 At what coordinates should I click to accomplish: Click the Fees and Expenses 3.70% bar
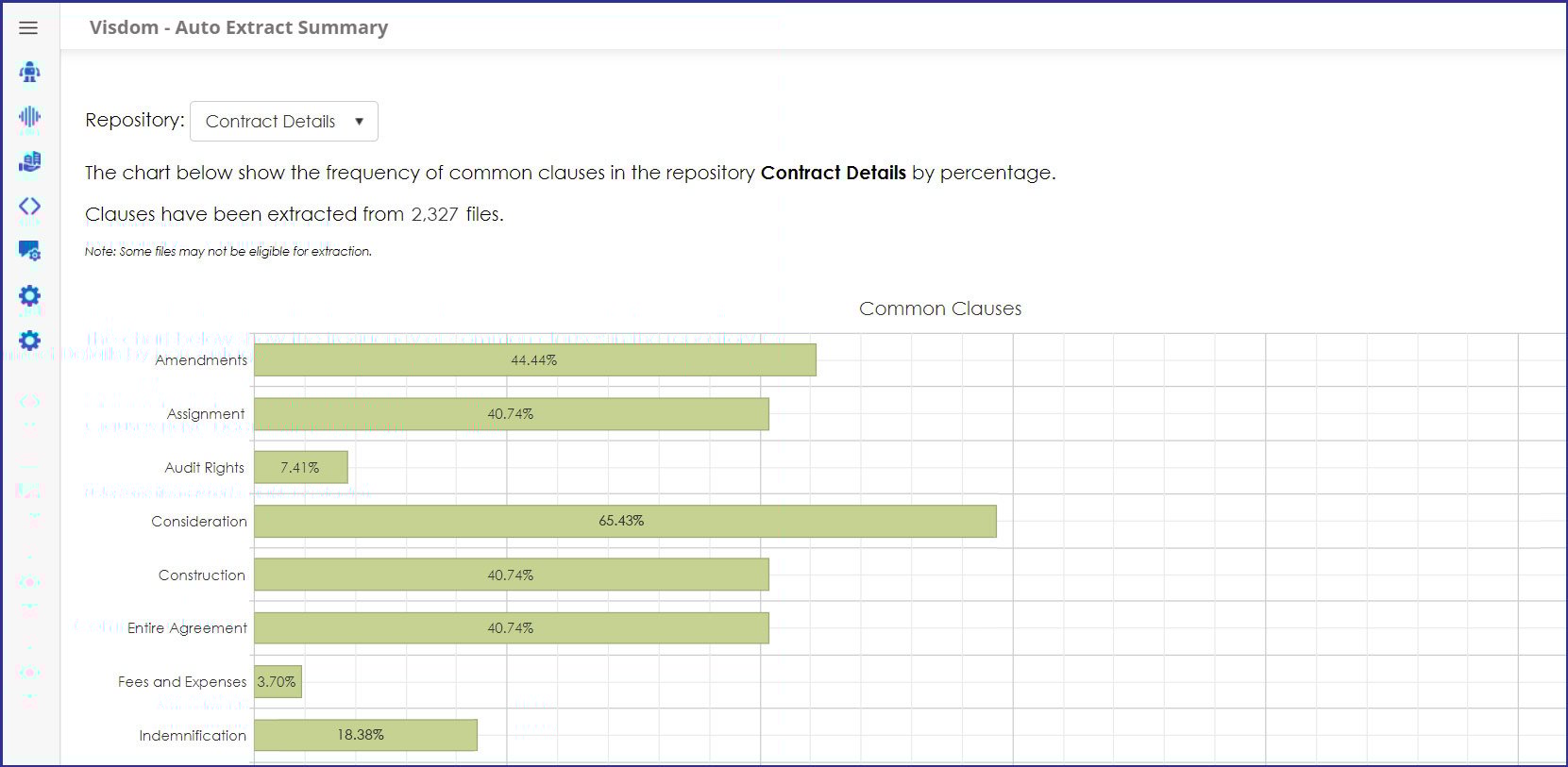click(x=278, y=681)
